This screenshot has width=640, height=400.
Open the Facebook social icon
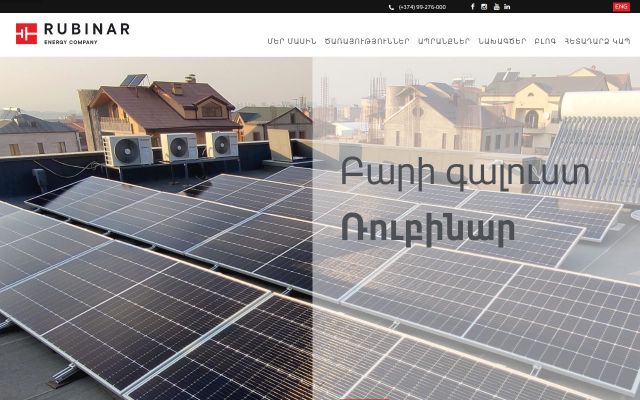pos(473,7)
